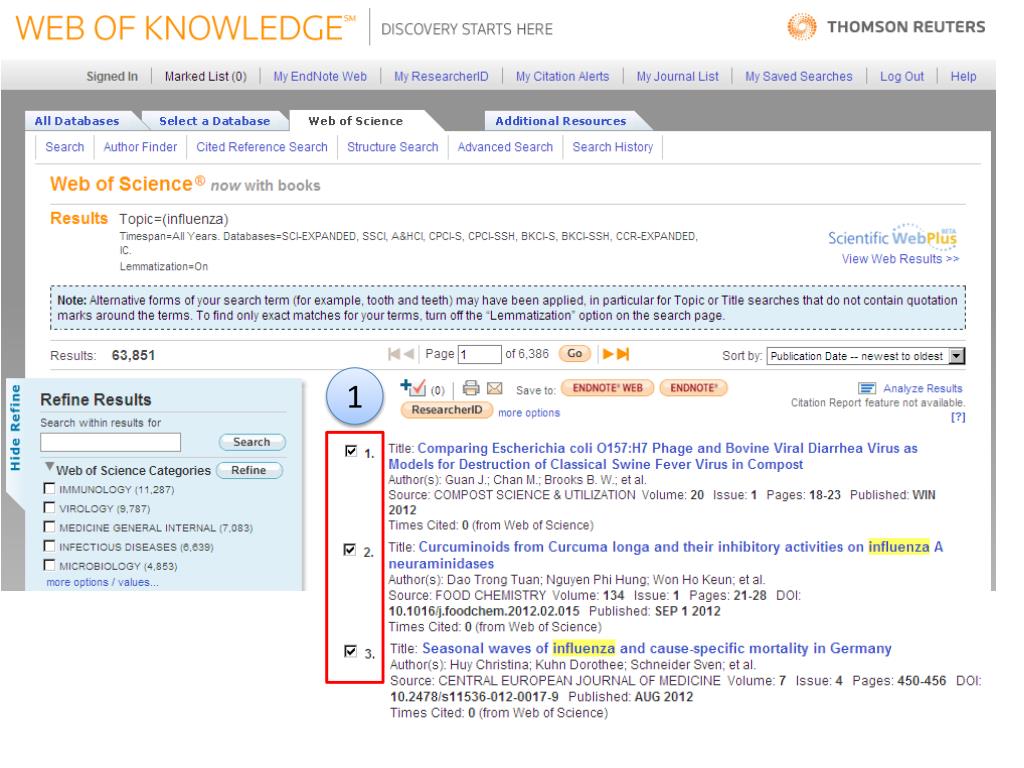Click the Go page button

coord(575,353)
